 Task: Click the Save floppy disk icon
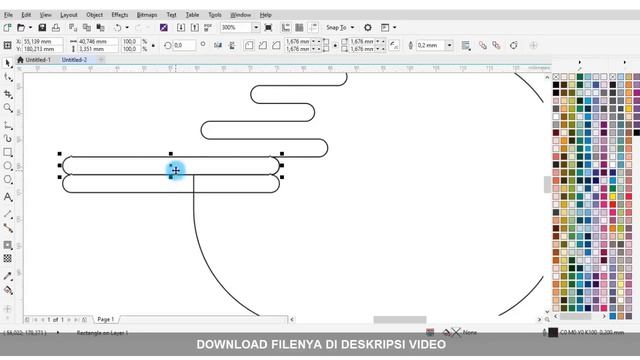click(x=42, y=27)
